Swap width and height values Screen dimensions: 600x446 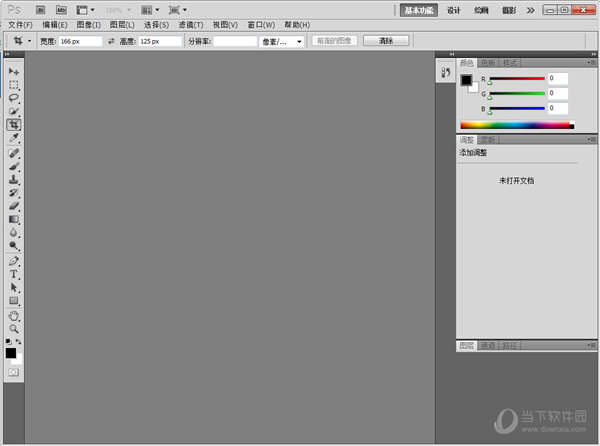(111, 41)
